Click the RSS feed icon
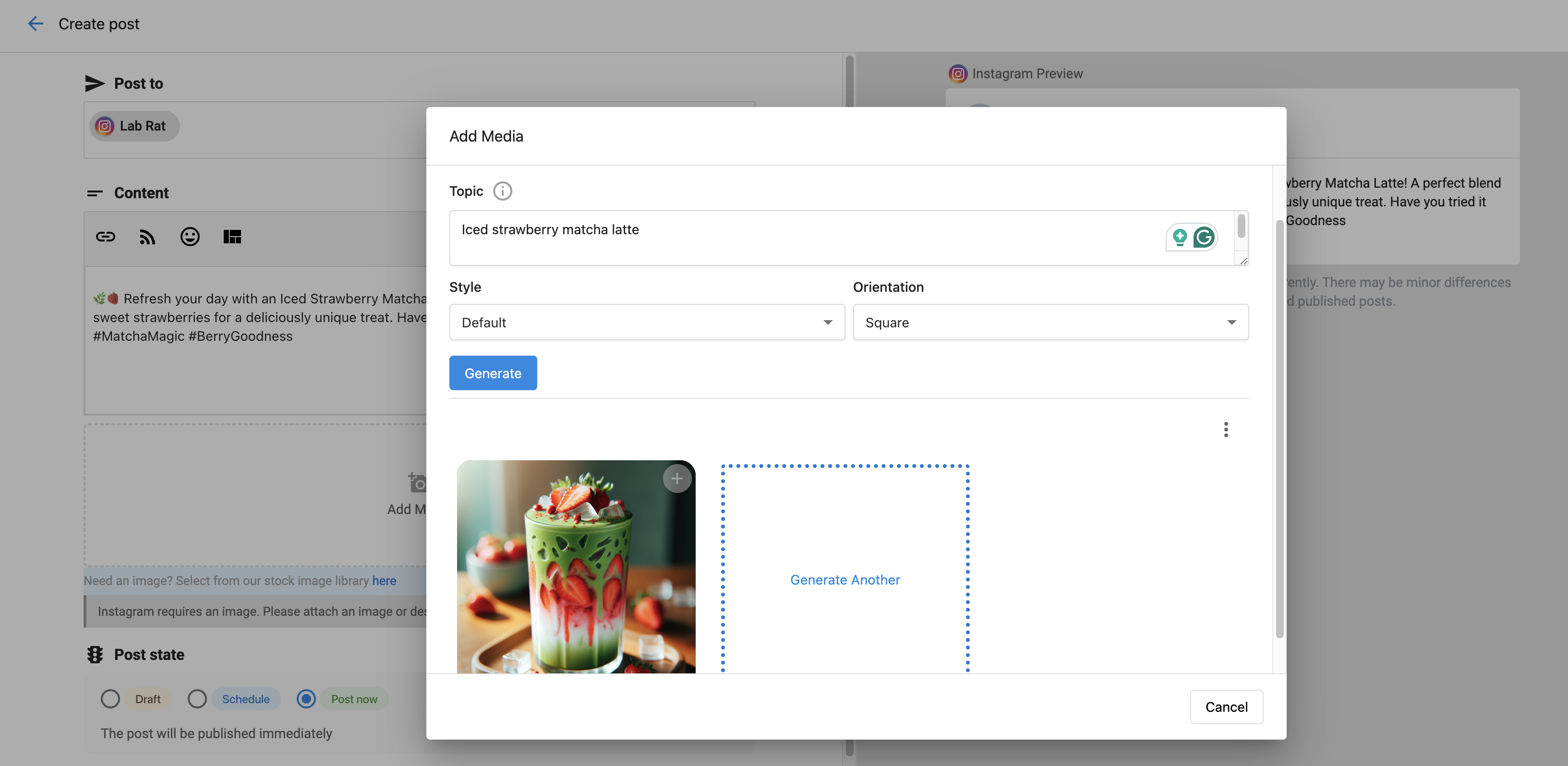 pyautogui.click(x=147, y=237)
